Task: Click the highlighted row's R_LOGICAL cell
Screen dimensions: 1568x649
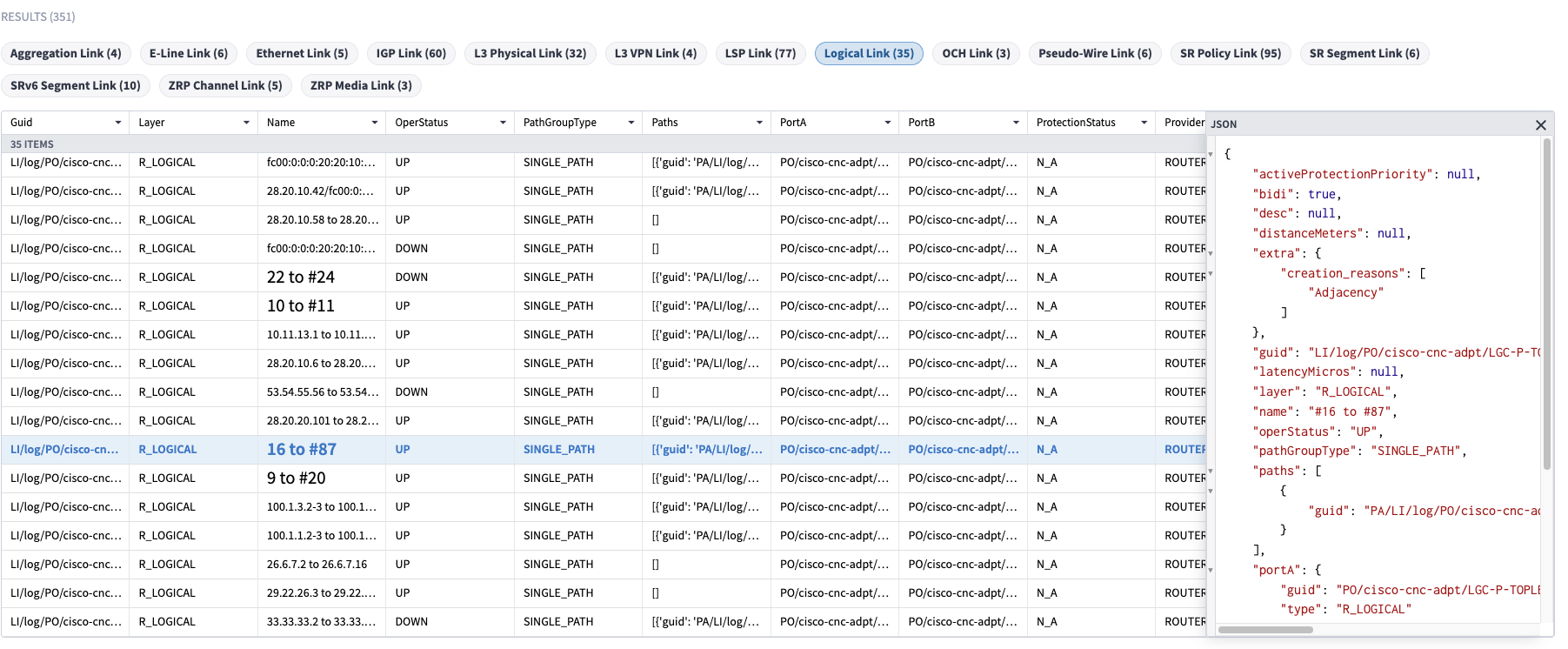Action: coord(193,450)
